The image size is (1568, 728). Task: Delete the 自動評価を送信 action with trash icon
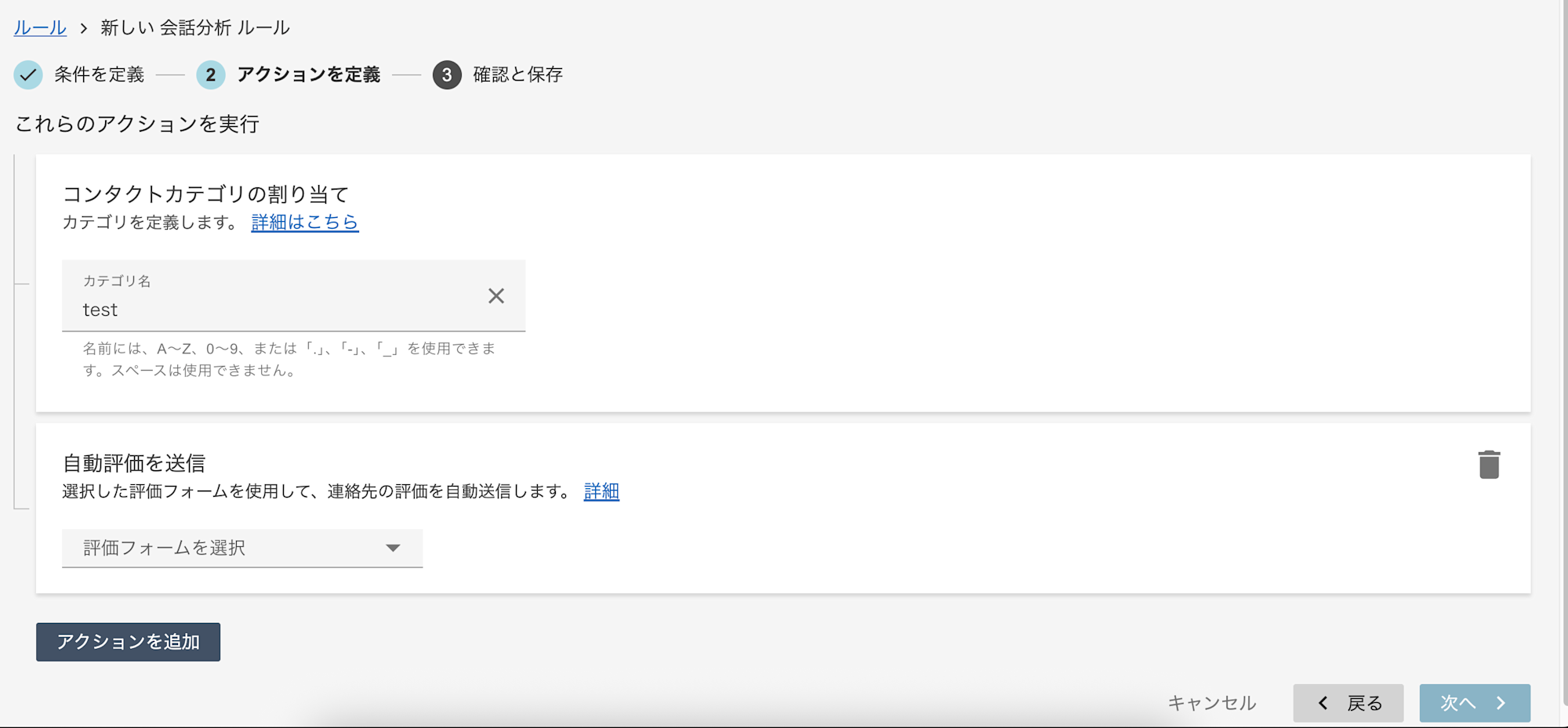coord(1489,465)
